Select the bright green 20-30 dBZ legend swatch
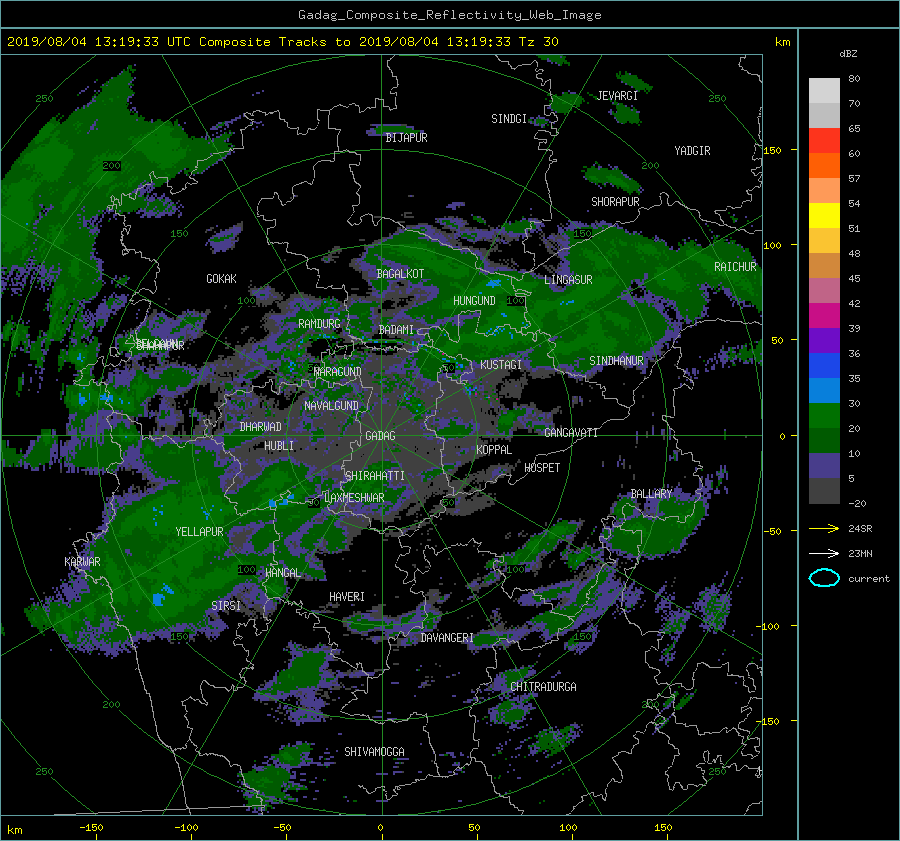 (x=824, y=416)
